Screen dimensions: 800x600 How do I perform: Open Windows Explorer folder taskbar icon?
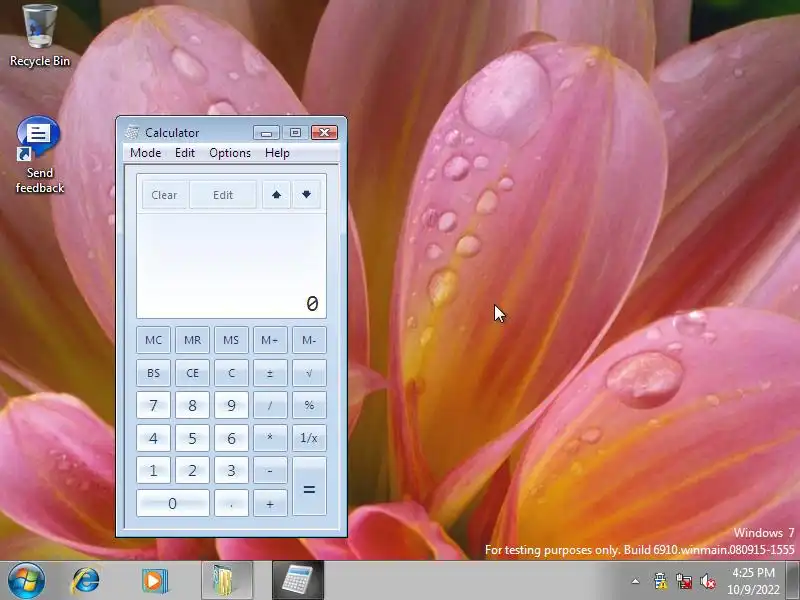coord(226,581)
